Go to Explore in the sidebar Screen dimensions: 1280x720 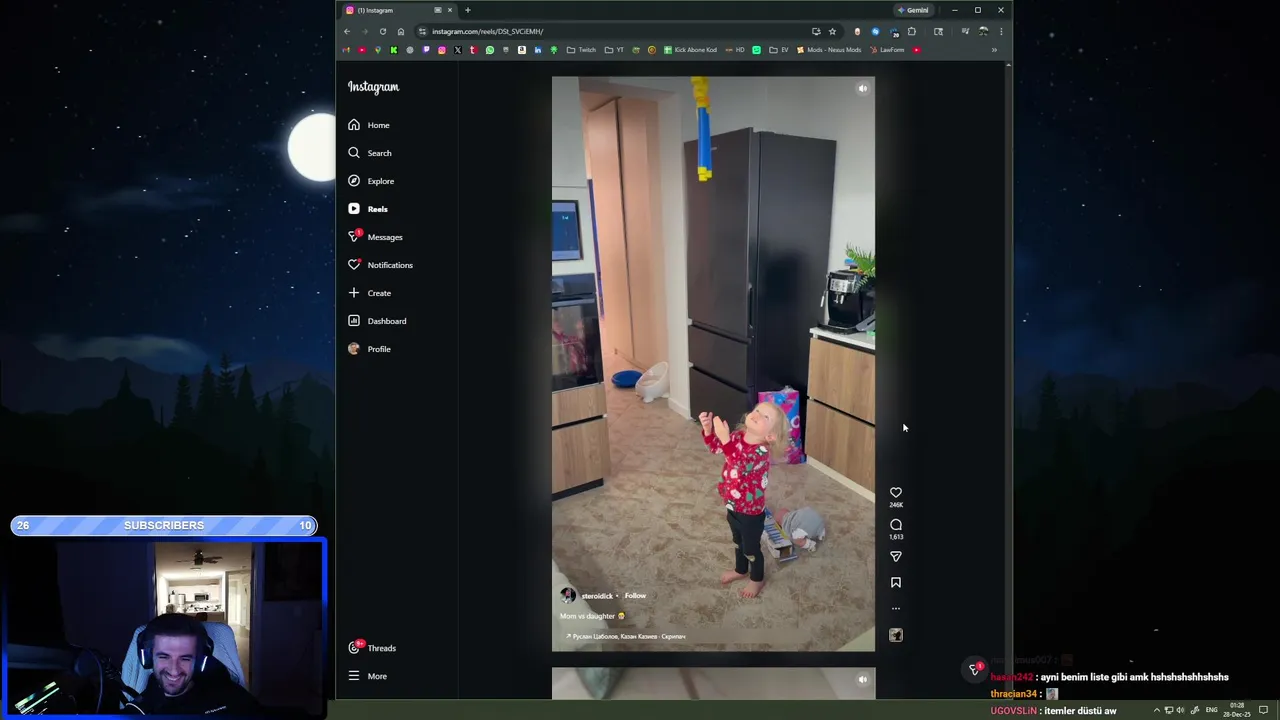(x=371, y=181)
